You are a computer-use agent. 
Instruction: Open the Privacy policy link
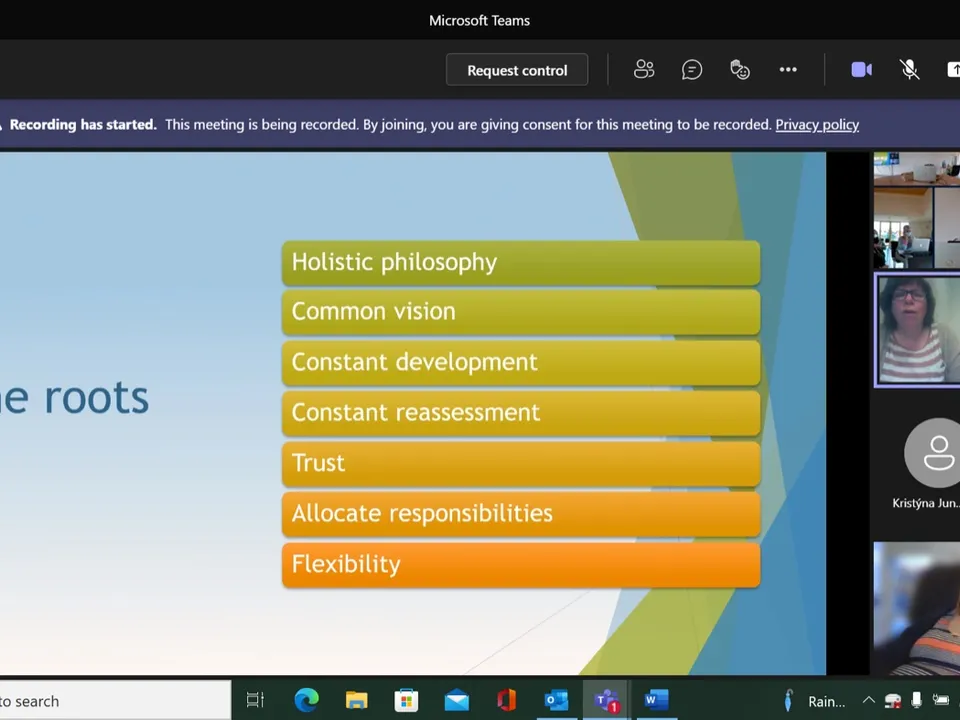[x=817, y=124]
